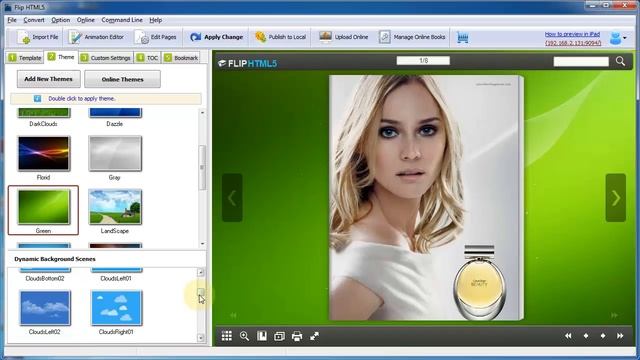Click Publish to Local

pyautogui.click(x=280, y=37)
